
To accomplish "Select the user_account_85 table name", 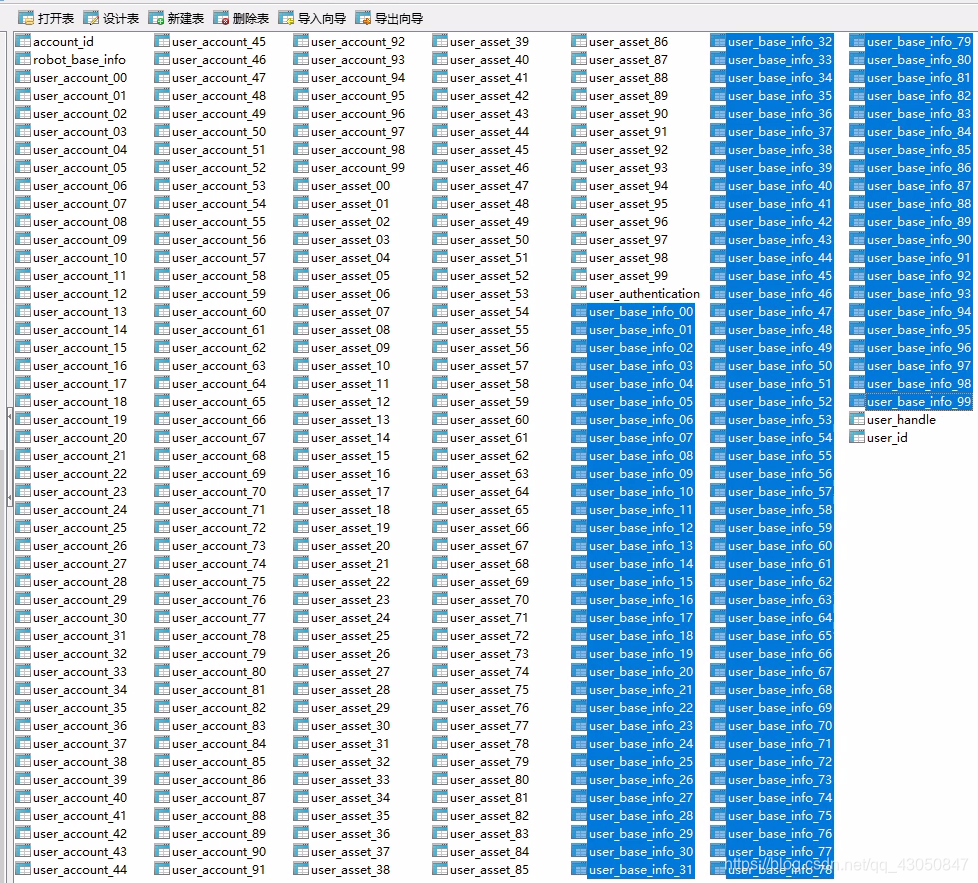I will click(219, 762).
